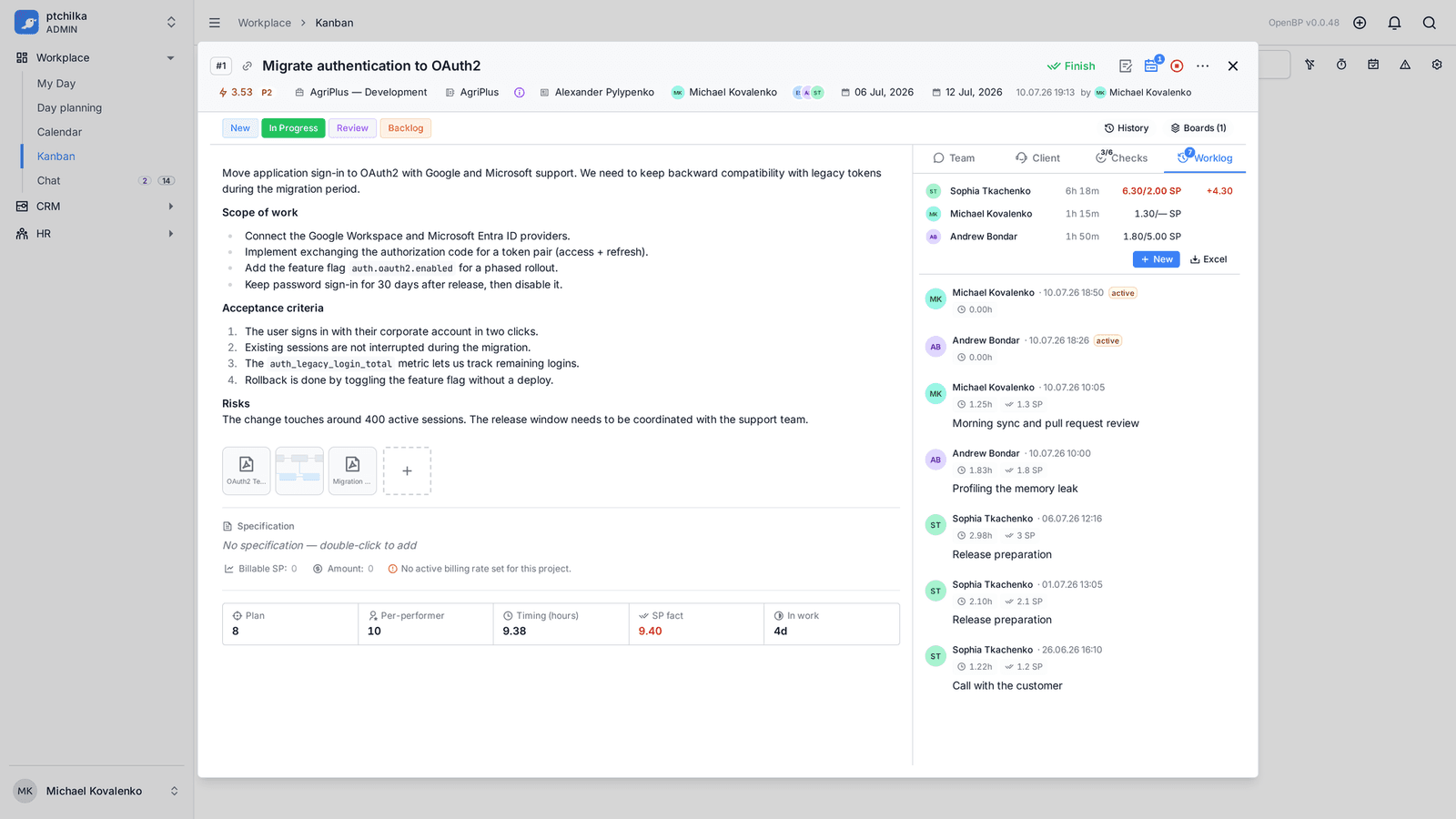Open the calendar-check icon on Kanban toolbar

pos(1373,65)
